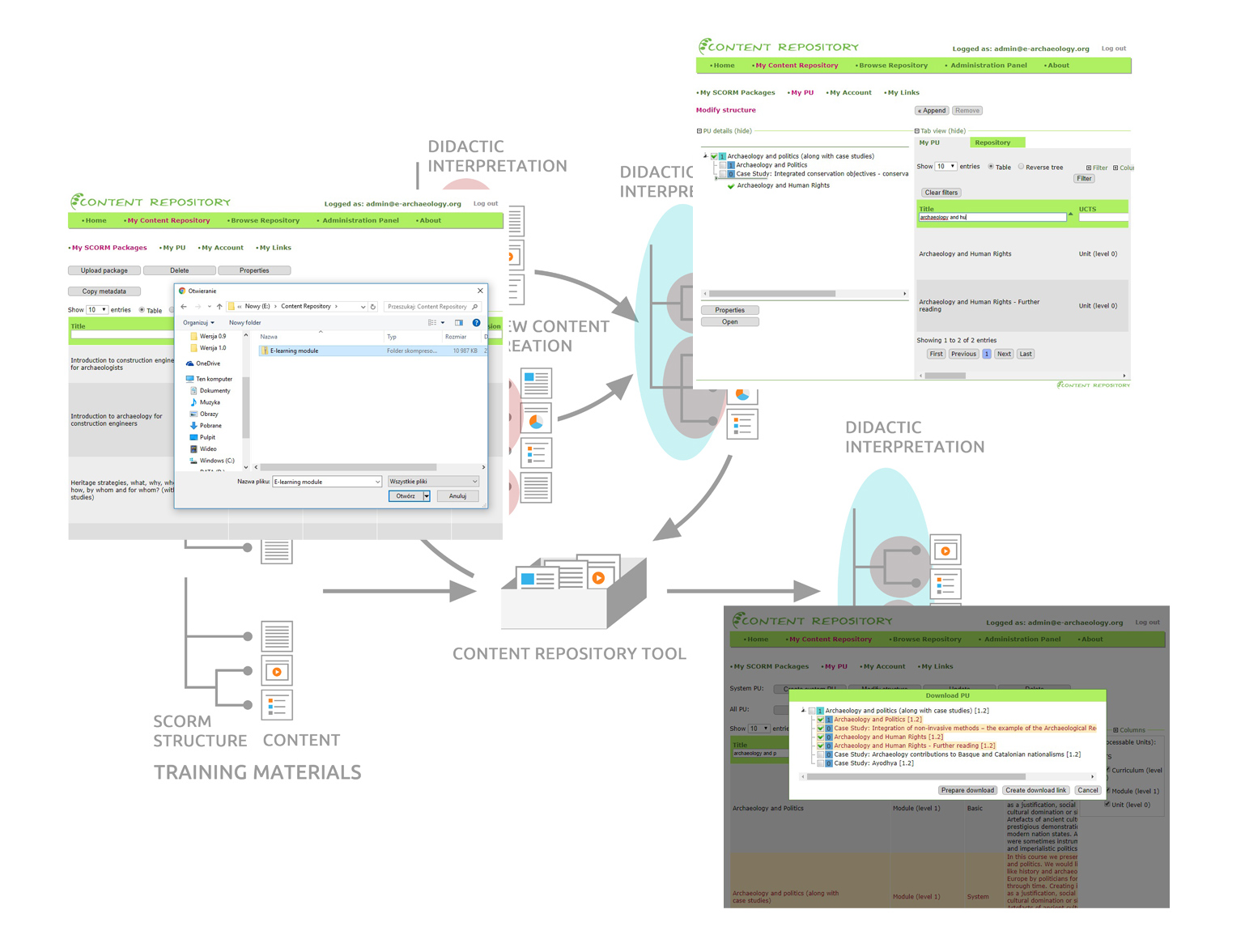Click Forward arrow in Otwieranie dialog

(198, 307)
